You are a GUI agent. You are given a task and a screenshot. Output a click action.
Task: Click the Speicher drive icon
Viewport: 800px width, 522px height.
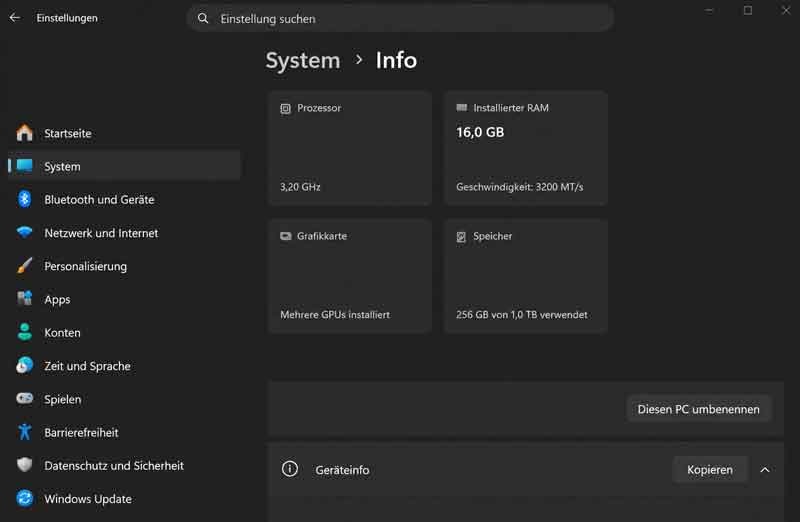click(x=461, y=236)
